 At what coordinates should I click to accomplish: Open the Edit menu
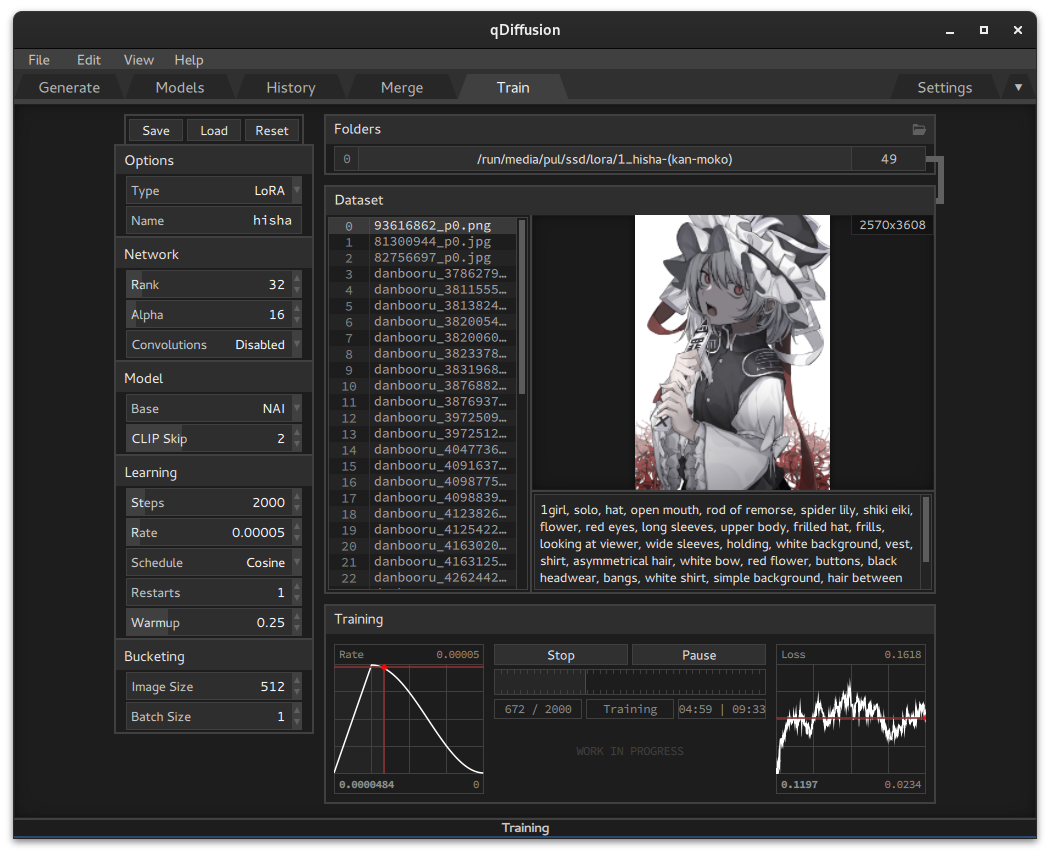pos(88,60)
